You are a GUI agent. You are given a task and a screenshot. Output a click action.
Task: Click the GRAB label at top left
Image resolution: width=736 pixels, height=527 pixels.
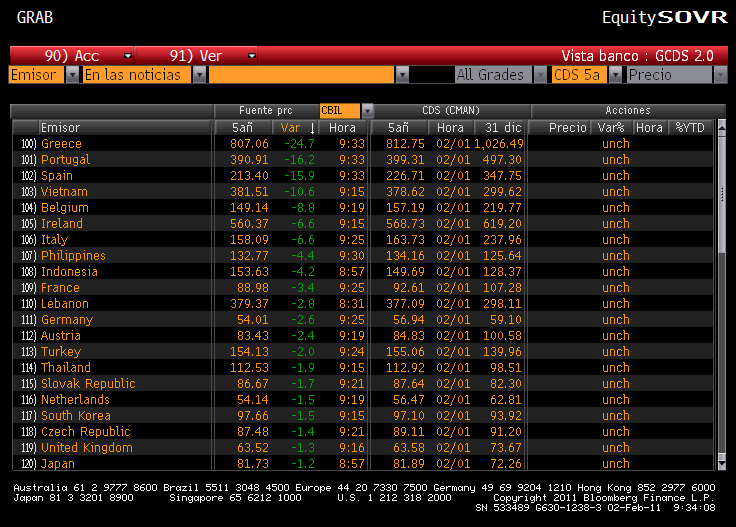(x=35, y=17)
